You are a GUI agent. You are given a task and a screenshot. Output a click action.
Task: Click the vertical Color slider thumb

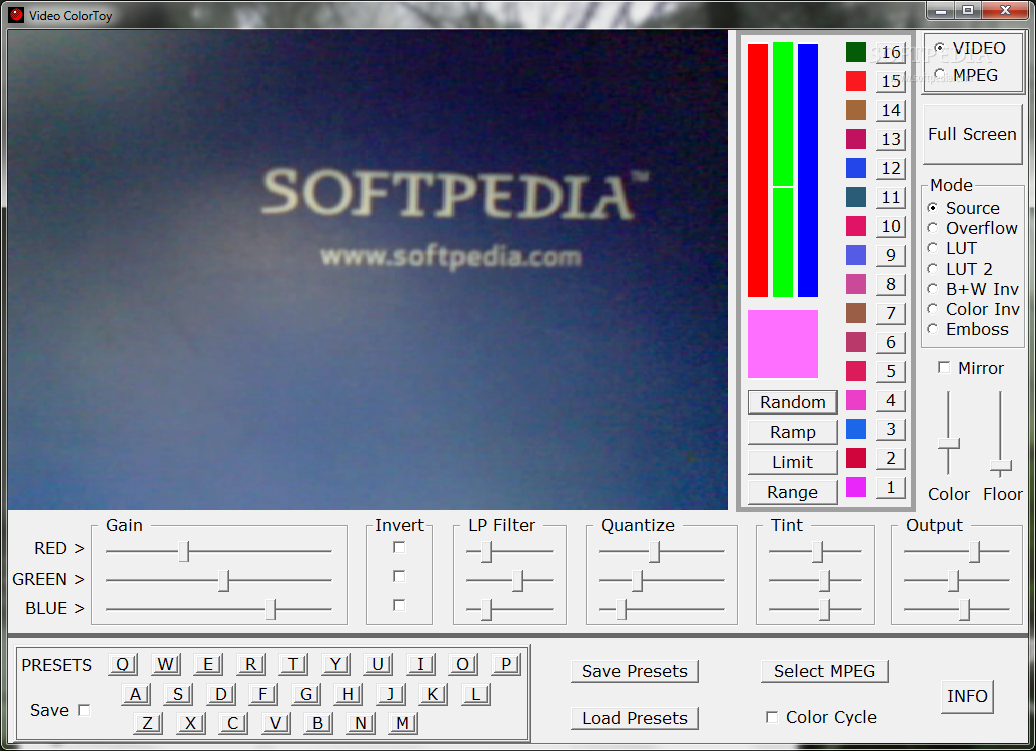point(949,444)
